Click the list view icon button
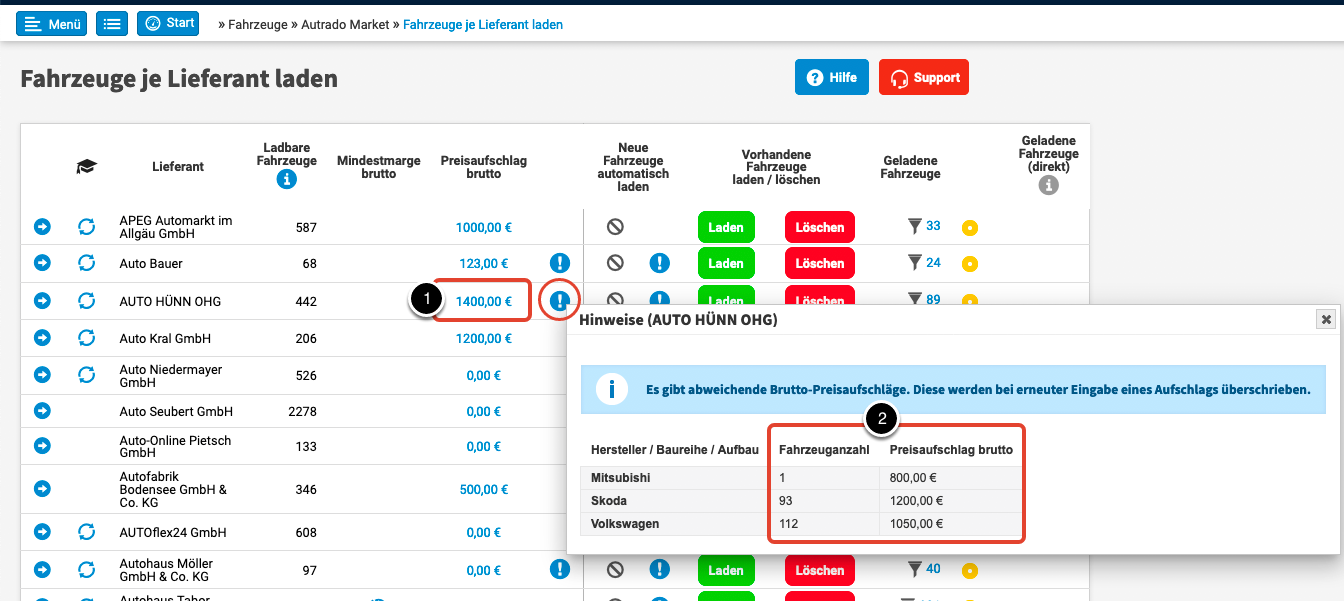1344x601 pixels. (112, 24)
